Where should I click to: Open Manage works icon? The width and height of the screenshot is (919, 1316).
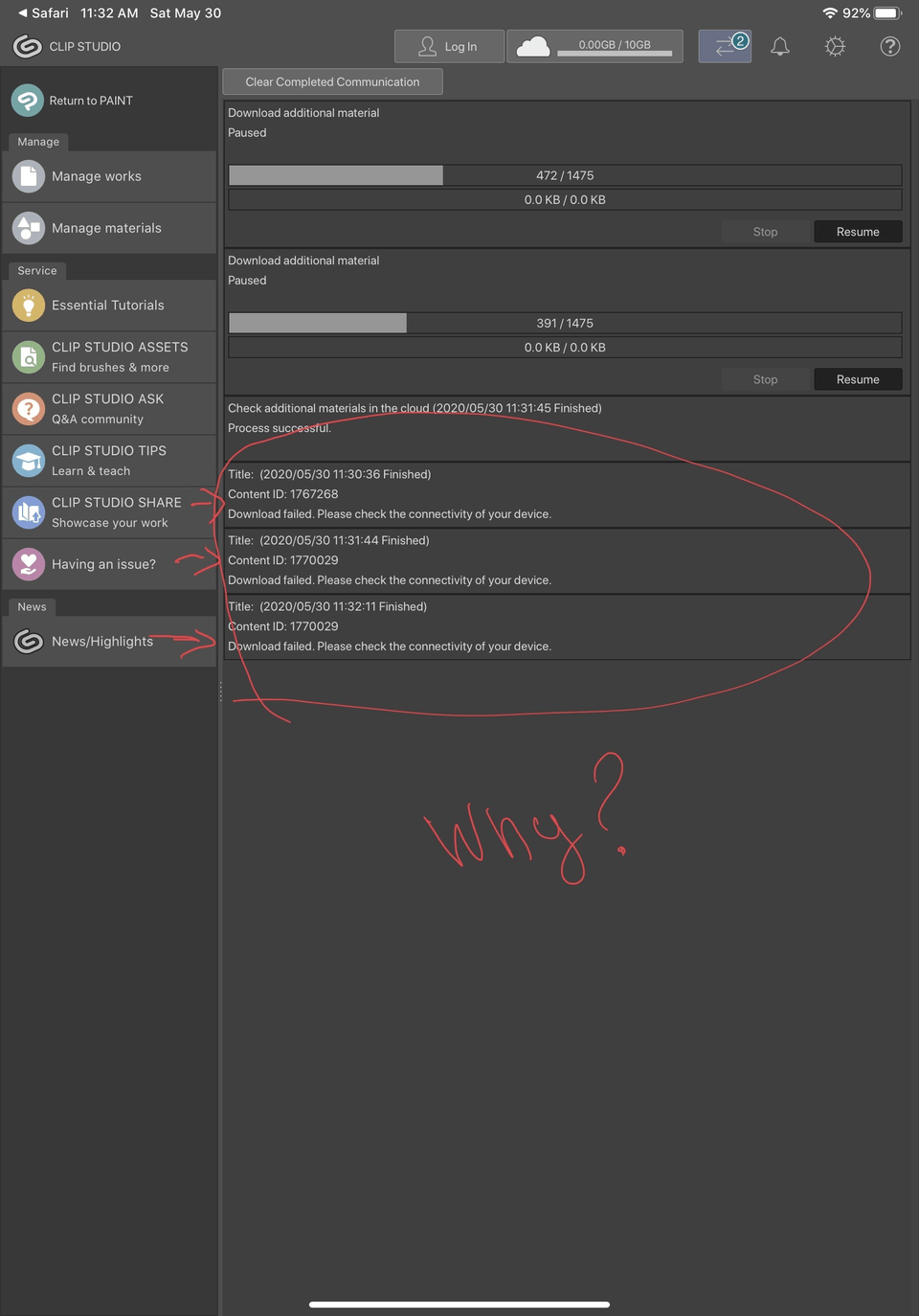tap(29, 176)
